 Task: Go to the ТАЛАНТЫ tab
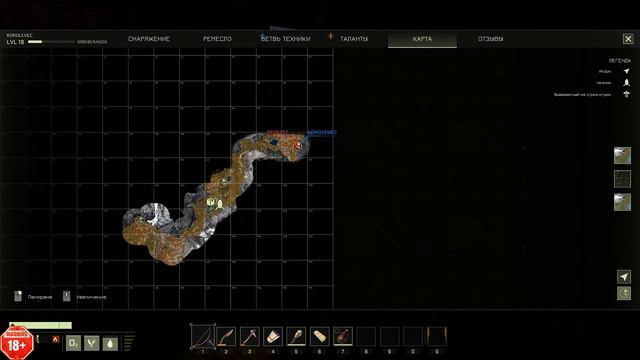click(354, 39)
